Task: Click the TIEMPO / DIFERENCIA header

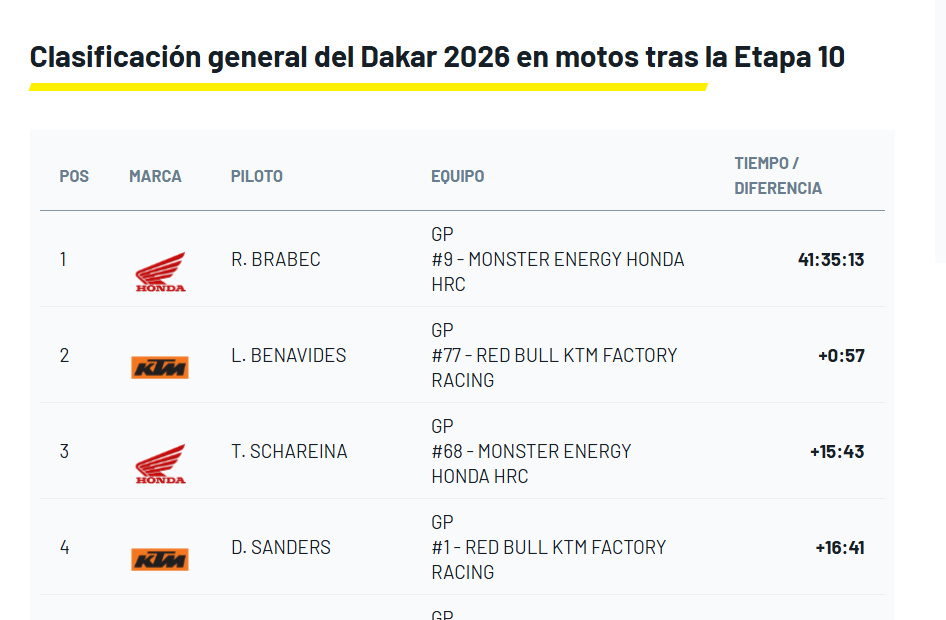Action: point(778,175)
